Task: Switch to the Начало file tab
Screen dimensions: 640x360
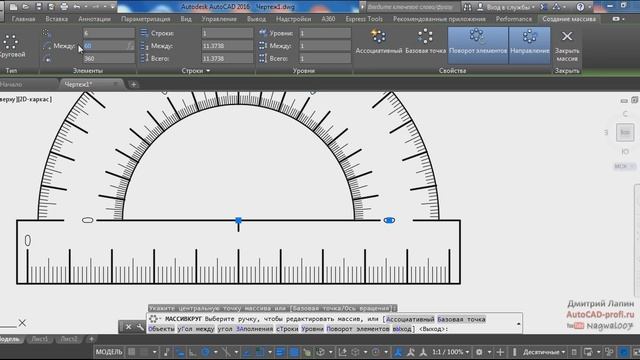Action: click(11, 84)
